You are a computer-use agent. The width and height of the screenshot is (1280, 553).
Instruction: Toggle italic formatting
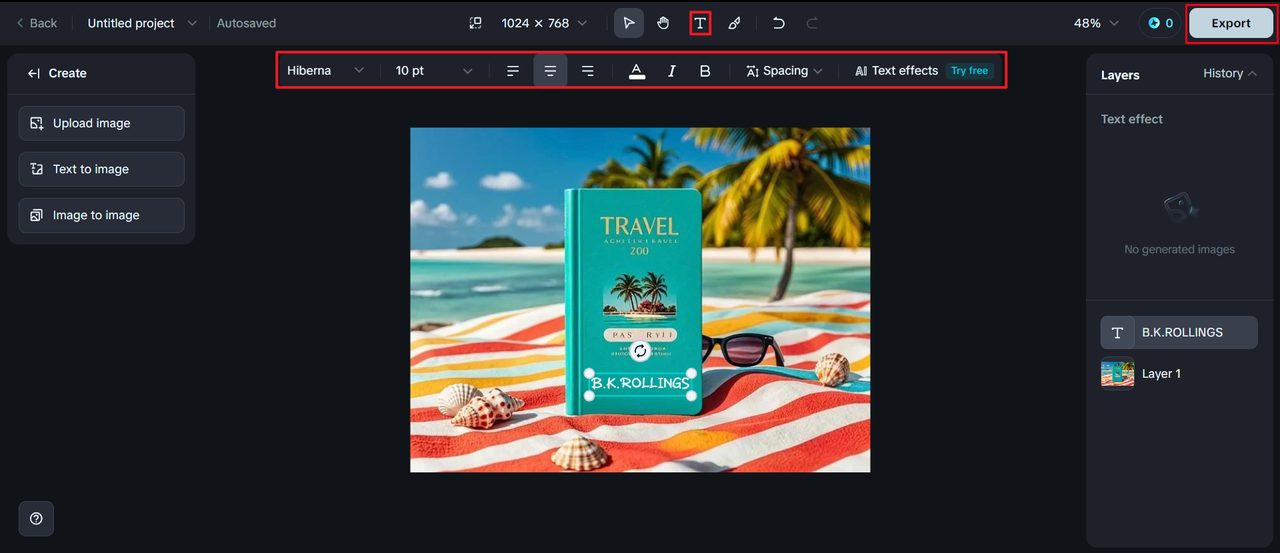pyautogui.click(x=671, y=71)
